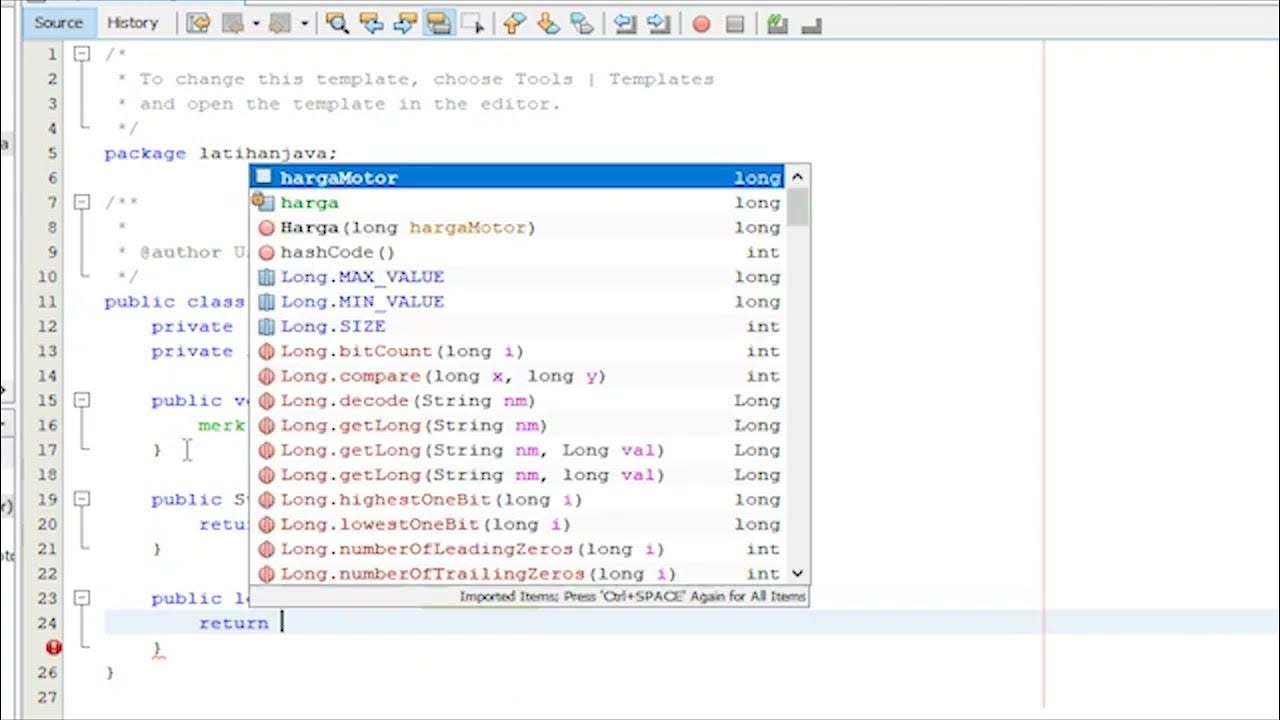Click the completion list scrollbar thumb
The width and height of the screenshot is (1280, 720).
[797, 207]
